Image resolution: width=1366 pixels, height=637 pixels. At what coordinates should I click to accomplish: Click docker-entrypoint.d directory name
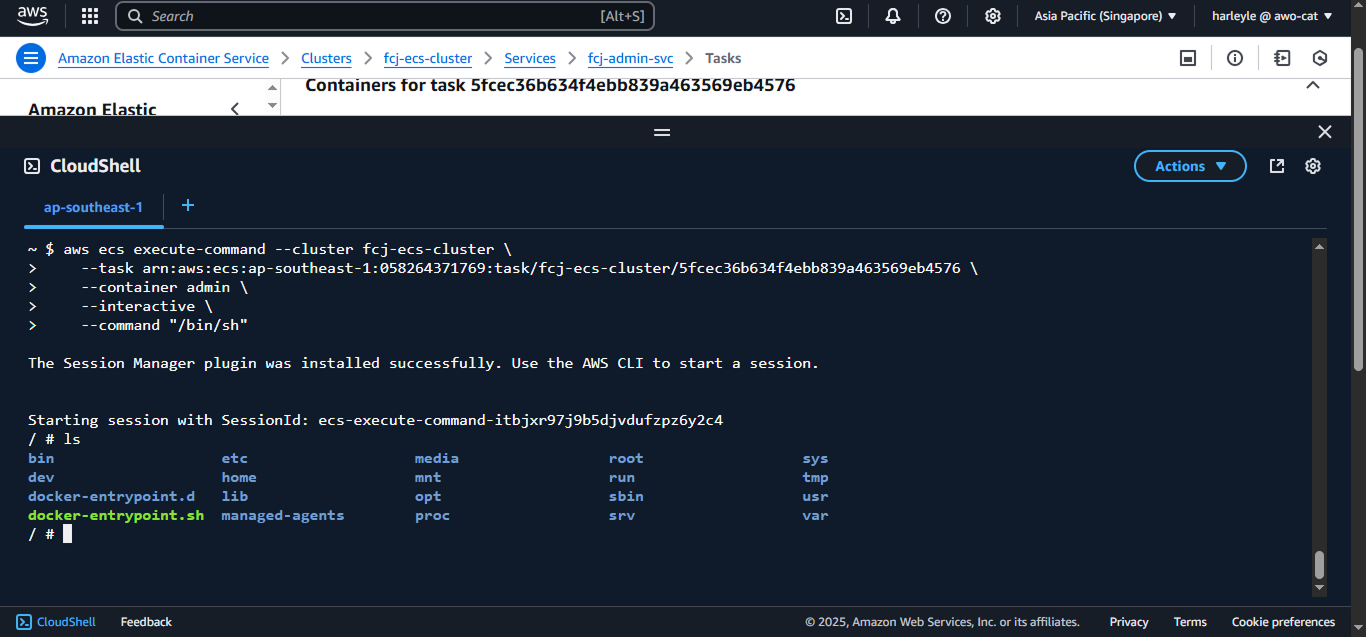click(111, 496)
